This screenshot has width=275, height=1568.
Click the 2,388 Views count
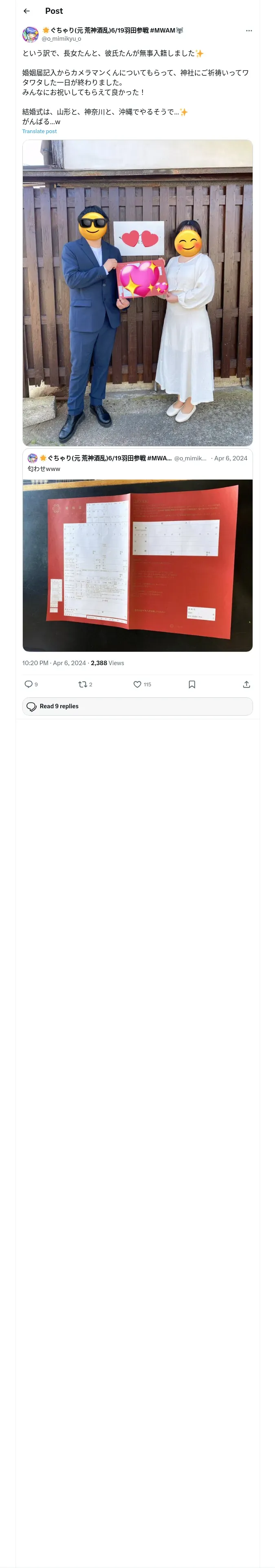107,663
